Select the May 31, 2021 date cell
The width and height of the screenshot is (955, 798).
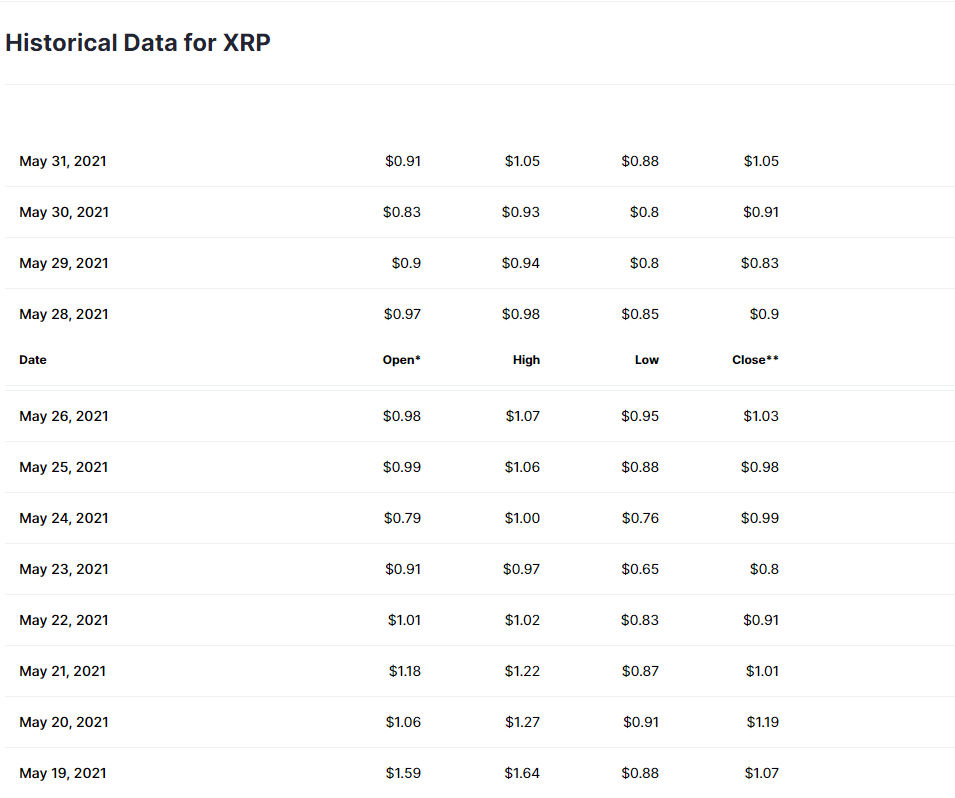coord(63,161)
